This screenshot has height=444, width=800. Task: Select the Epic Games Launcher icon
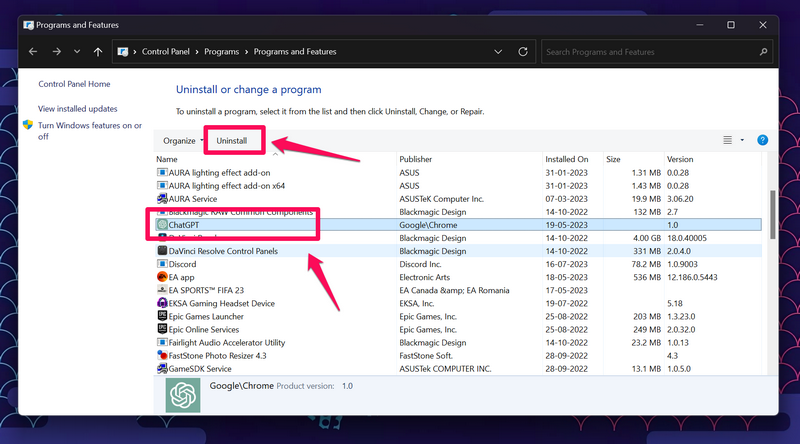pyautogui.click(x=162, y=316)
